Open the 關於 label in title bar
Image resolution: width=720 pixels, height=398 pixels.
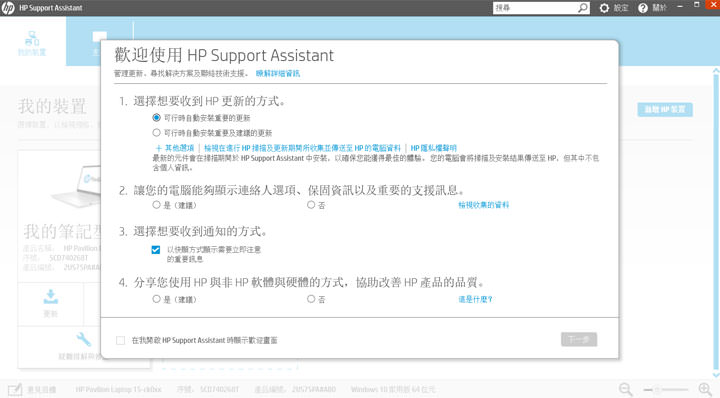point(659,8)
